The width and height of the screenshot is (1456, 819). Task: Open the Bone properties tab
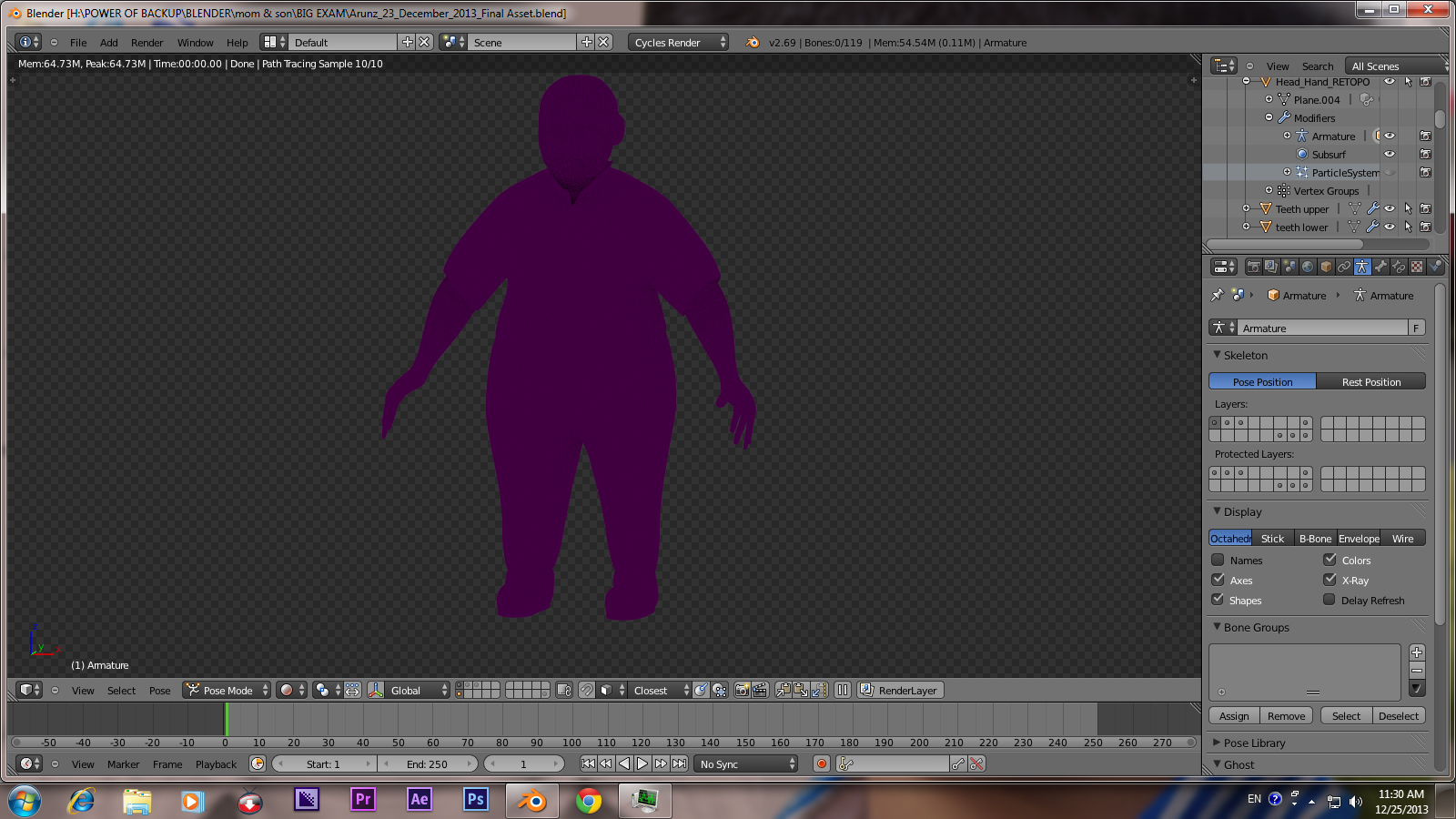(x=1380, y=267)
